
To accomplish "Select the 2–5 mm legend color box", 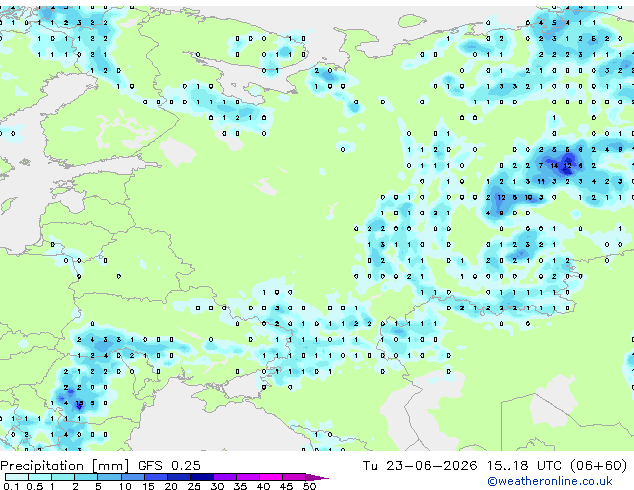I will [x=86, y=477].
